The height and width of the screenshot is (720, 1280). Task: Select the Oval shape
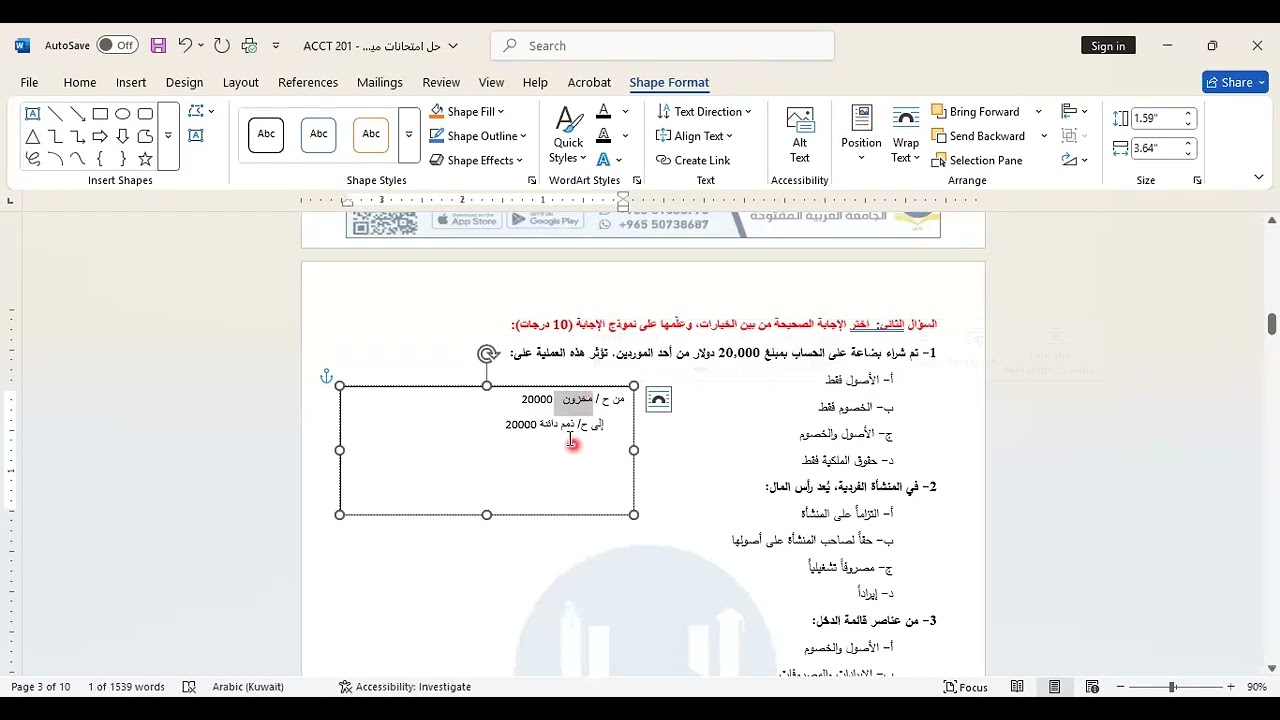coord(123,114)
